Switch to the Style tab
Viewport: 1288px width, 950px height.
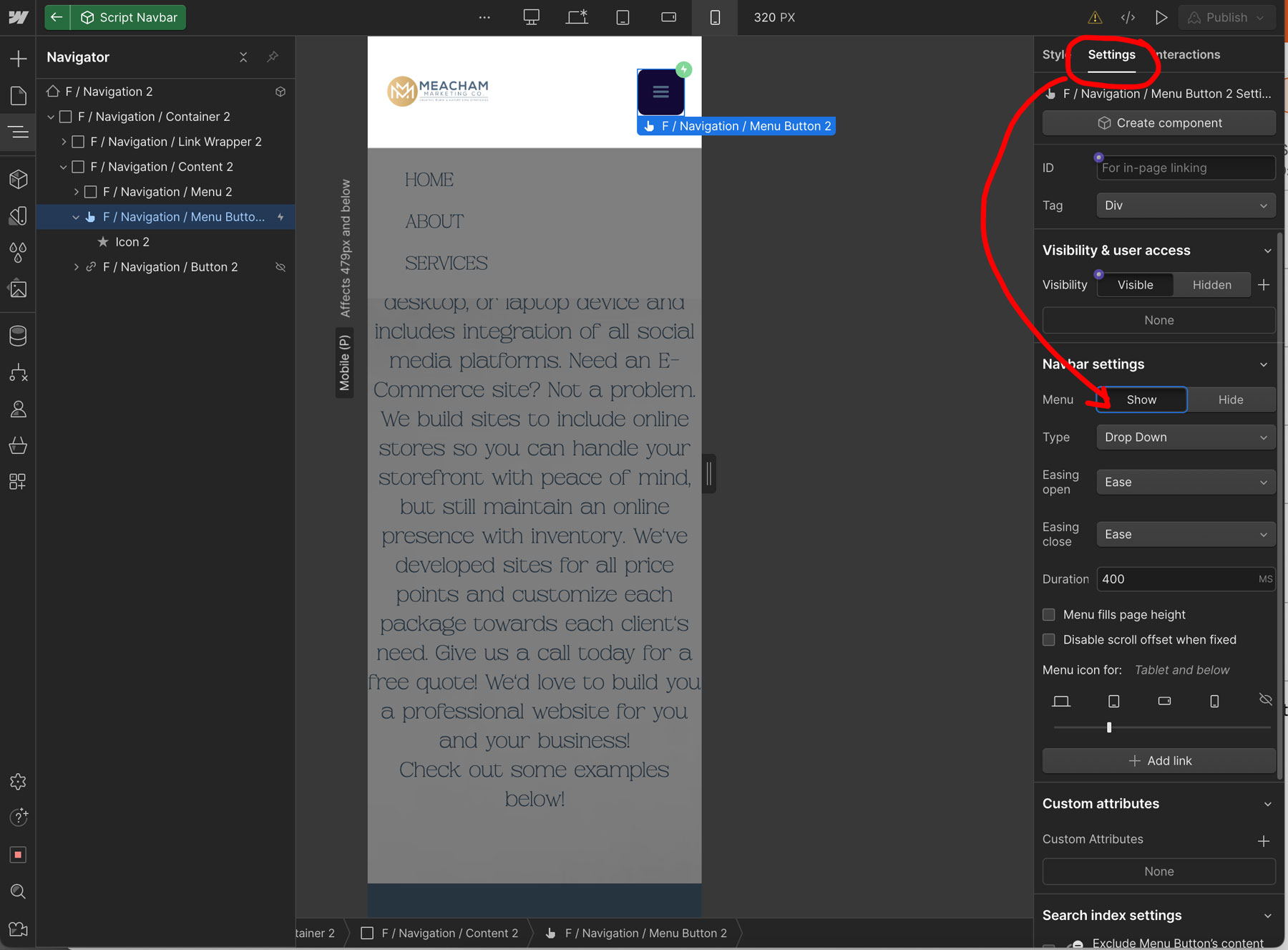[1055, 54]
